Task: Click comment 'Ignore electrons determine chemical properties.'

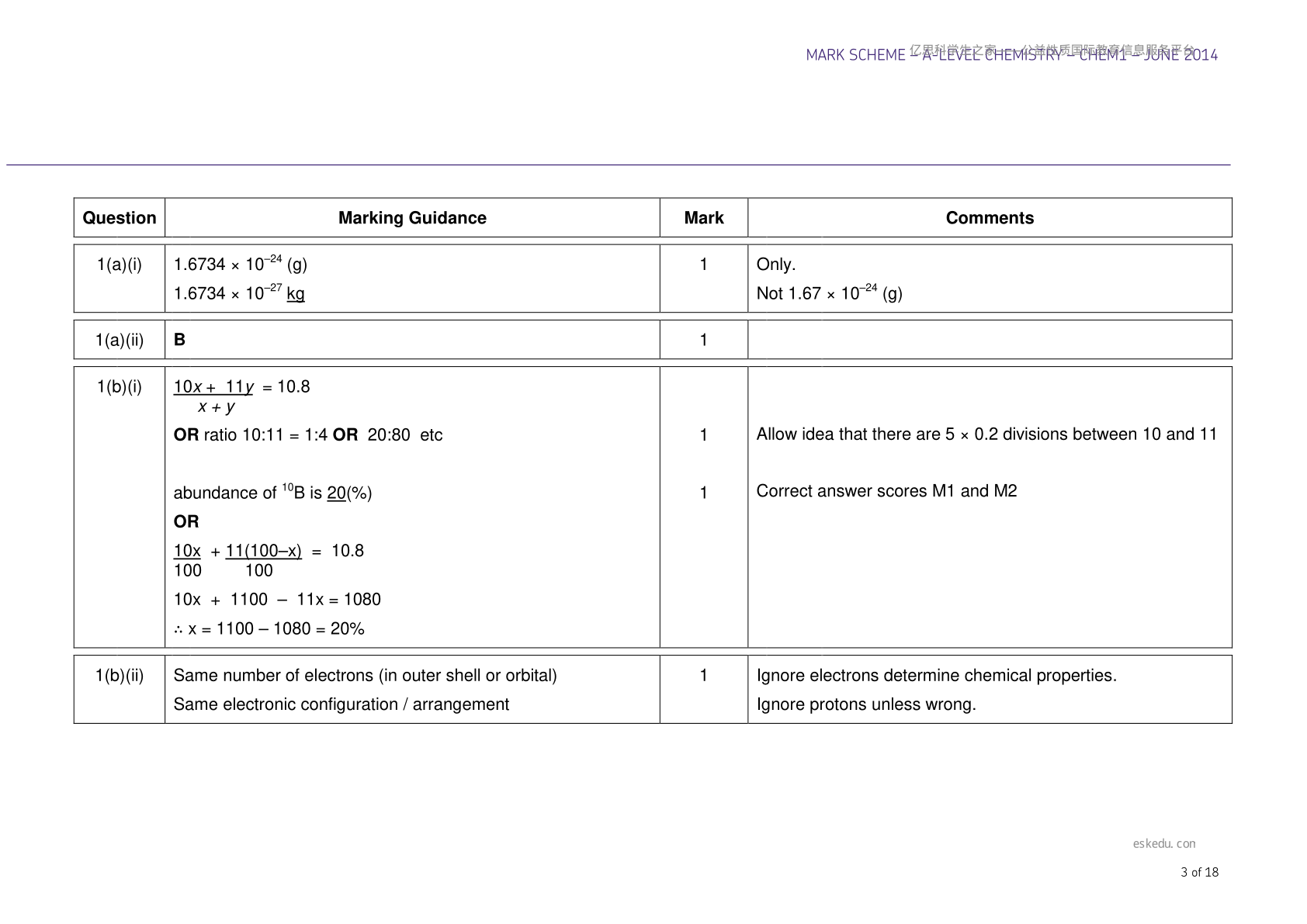Action: [x=937, y=676]
